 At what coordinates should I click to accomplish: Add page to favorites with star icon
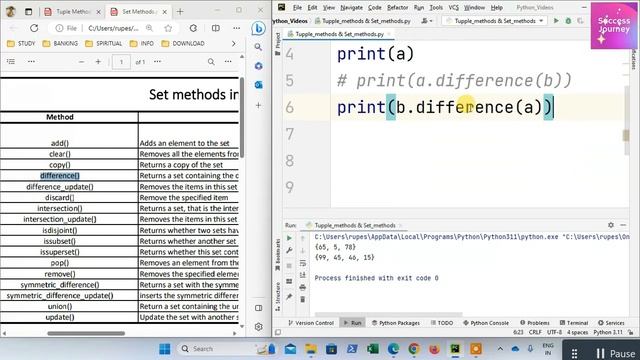(168, 28)
